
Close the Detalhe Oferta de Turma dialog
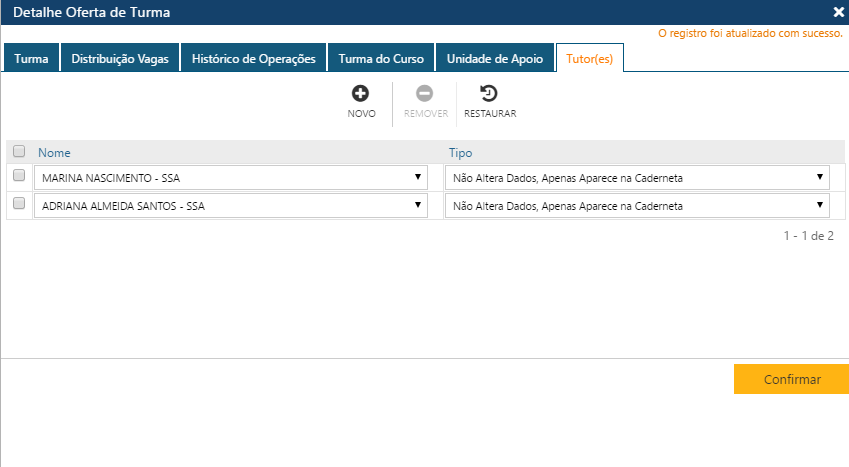point(838,13)
